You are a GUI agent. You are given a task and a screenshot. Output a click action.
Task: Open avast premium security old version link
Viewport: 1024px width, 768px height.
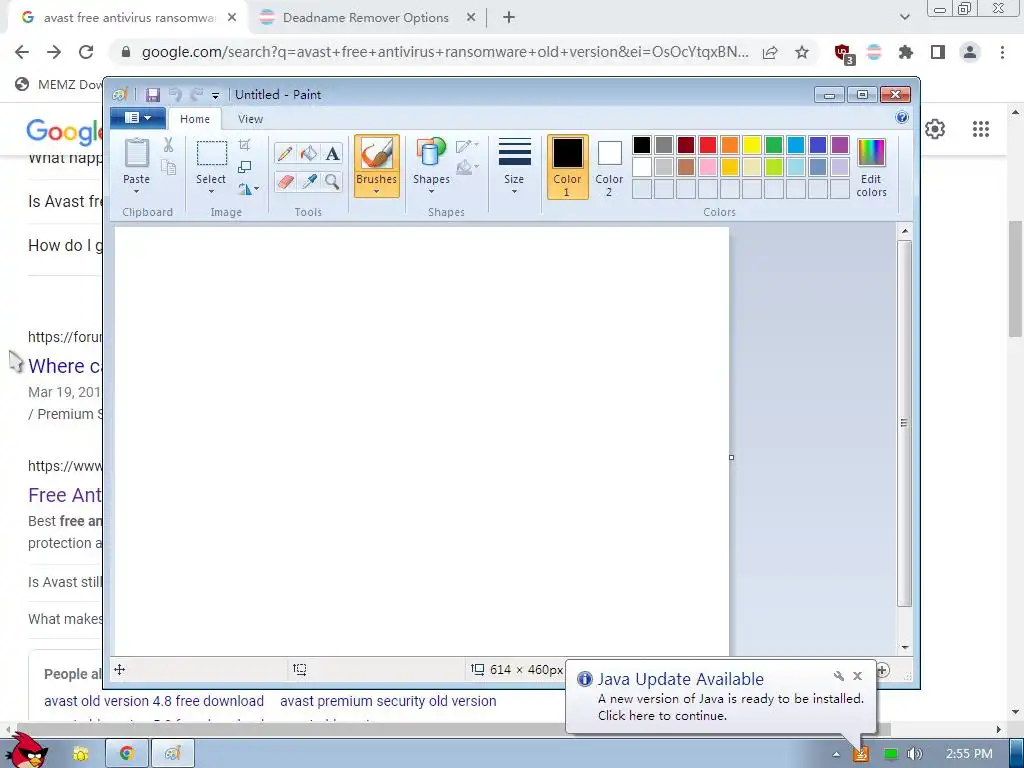point(388,701)
